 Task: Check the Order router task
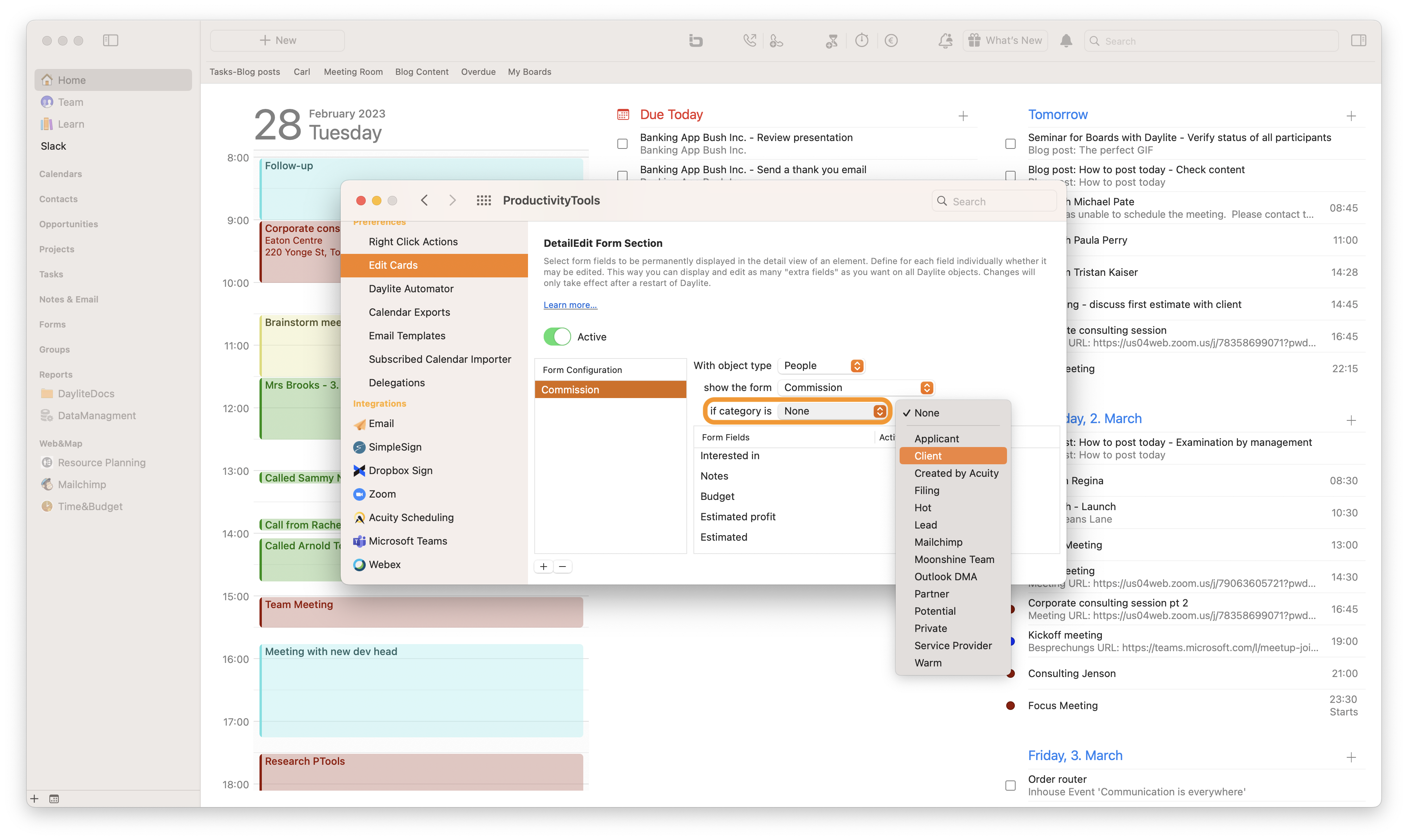(1010, 786)
